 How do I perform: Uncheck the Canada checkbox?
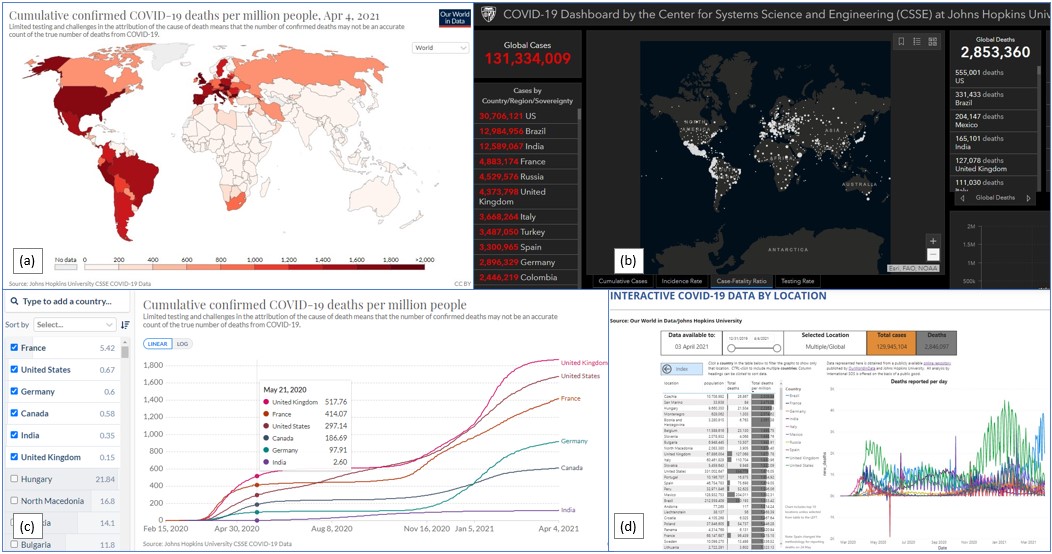15,413
